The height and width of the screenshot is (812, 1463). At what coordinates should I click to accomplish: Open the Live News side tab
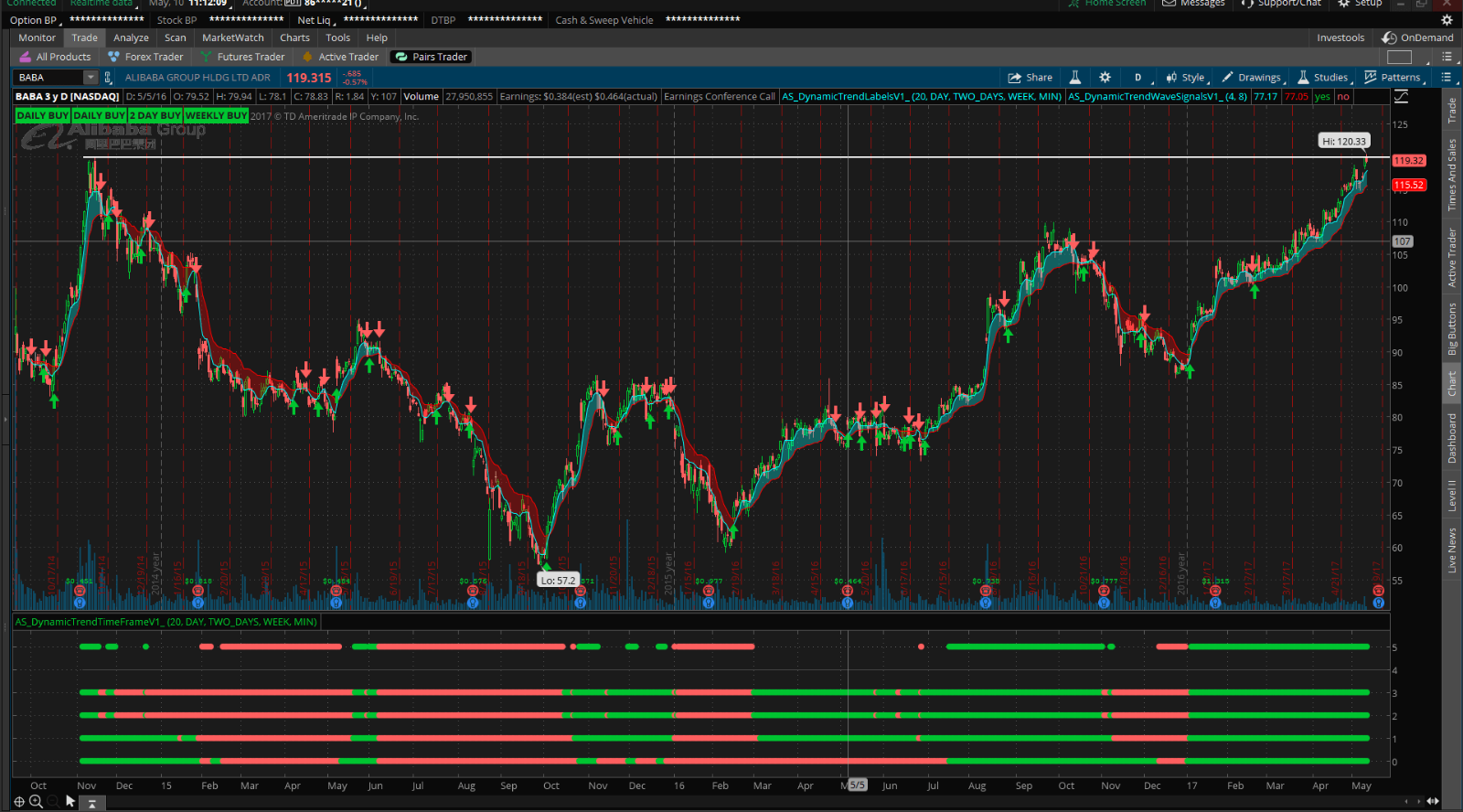pyautogui.click(x=1451, y=550)
